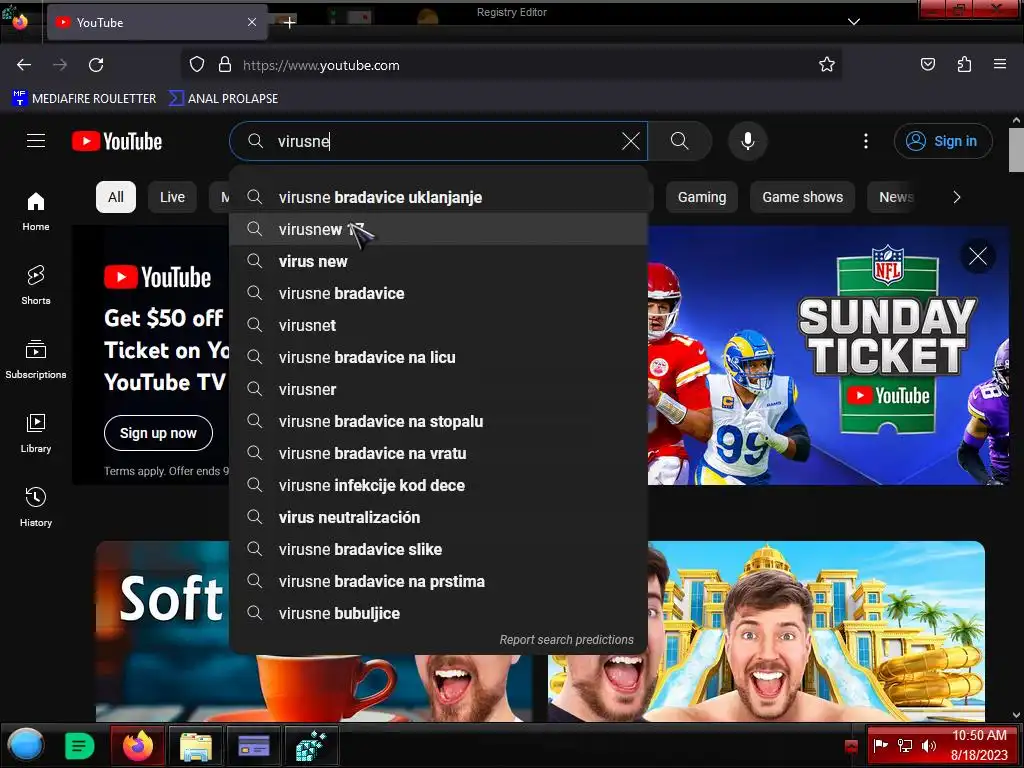The image size is (1024, 768).
Task: Choose suggestion 'virusne bradavice uklanjanje'
Action: tap(439, 197)
